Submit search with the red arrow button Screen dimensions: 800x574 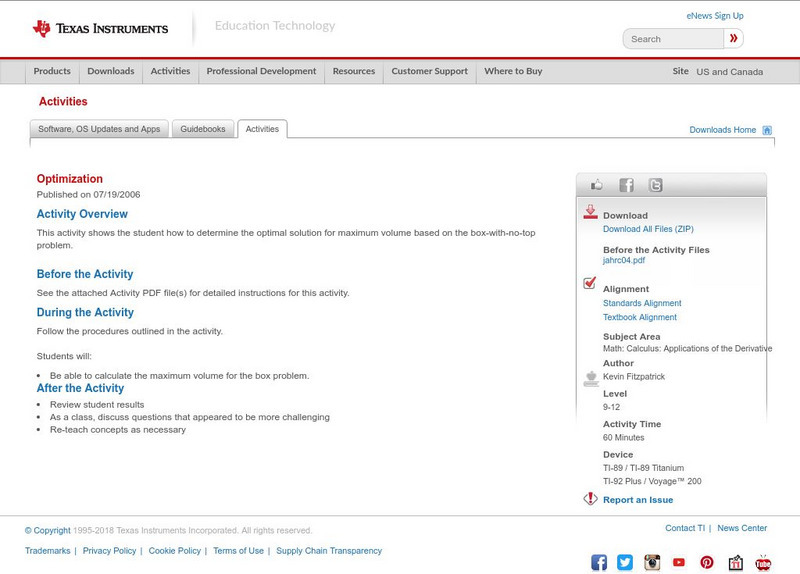(x=733, y=38)
